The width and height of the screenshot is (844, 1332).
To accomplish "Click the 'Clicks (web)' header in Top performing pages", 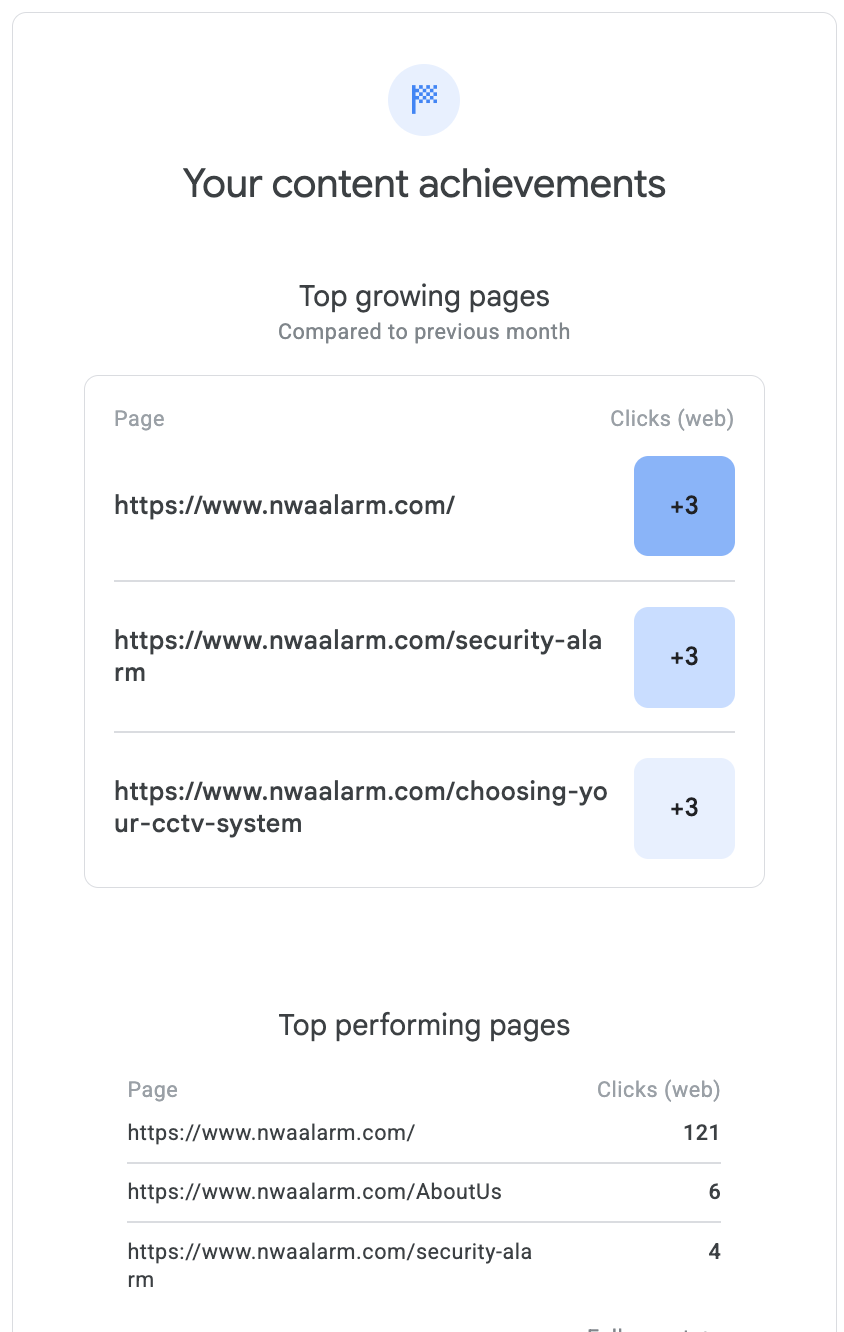I will click(x=658, y=1090).
